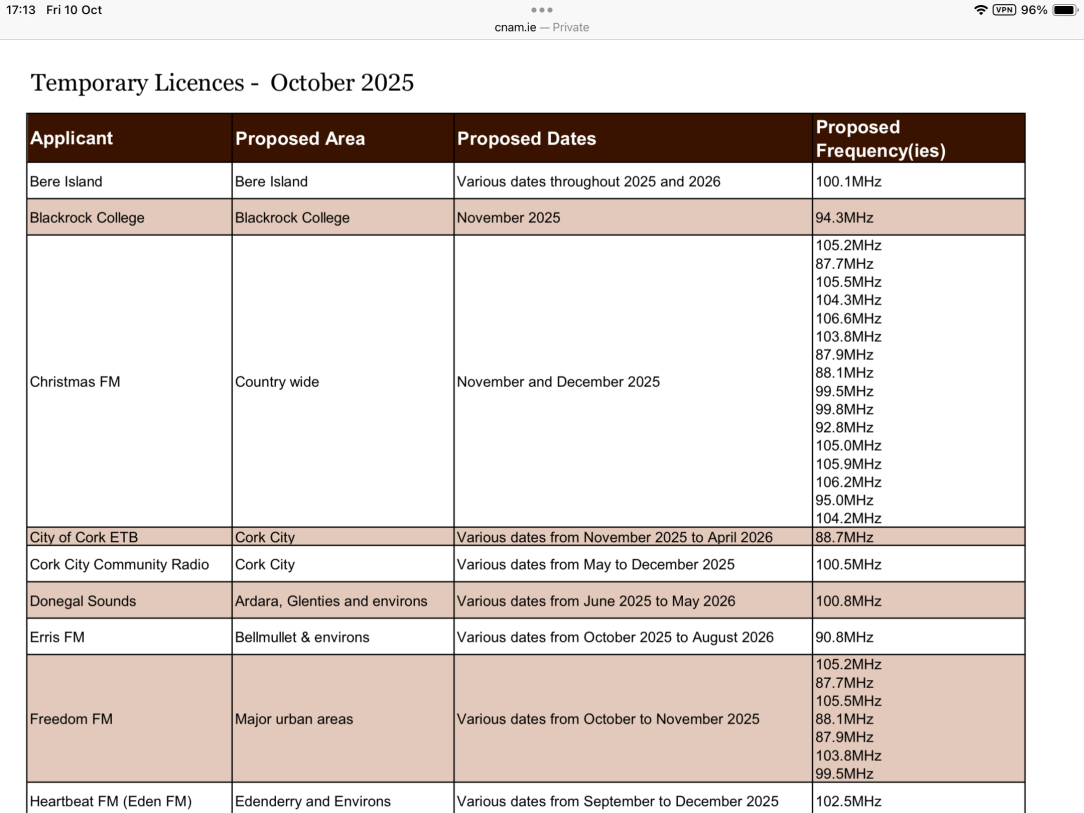This screenshot has height=813, width=1084.
Task: Select the 88.7MHz frequency cell
Action: tap(919, 537)
